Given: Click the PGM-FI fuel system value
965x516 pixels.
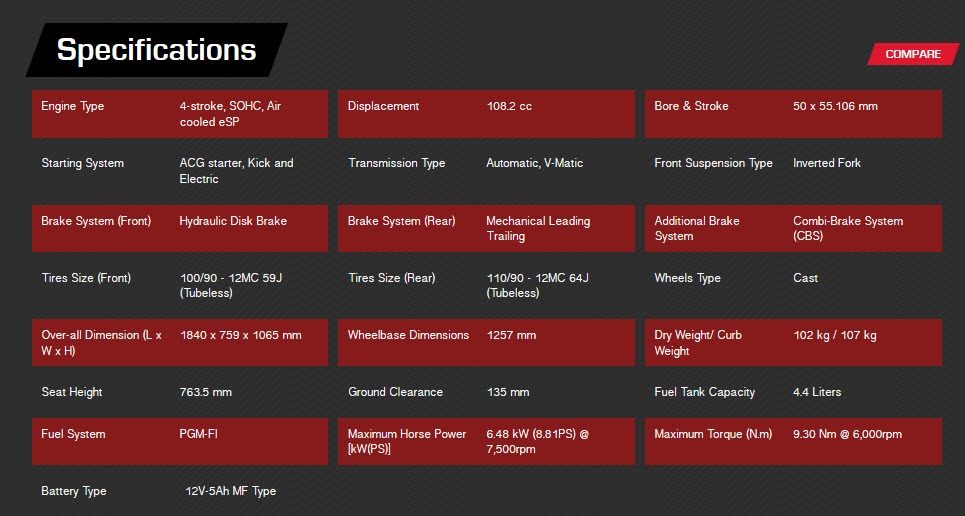Looking at the screenshot, I should click(199, 434).
